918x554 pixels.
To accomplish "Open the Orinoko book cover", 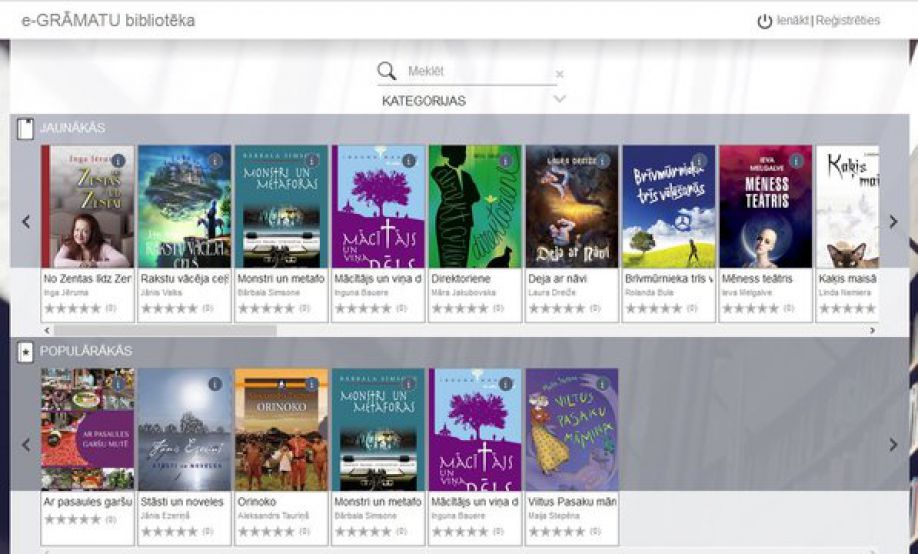I will (x=281, y=430).
